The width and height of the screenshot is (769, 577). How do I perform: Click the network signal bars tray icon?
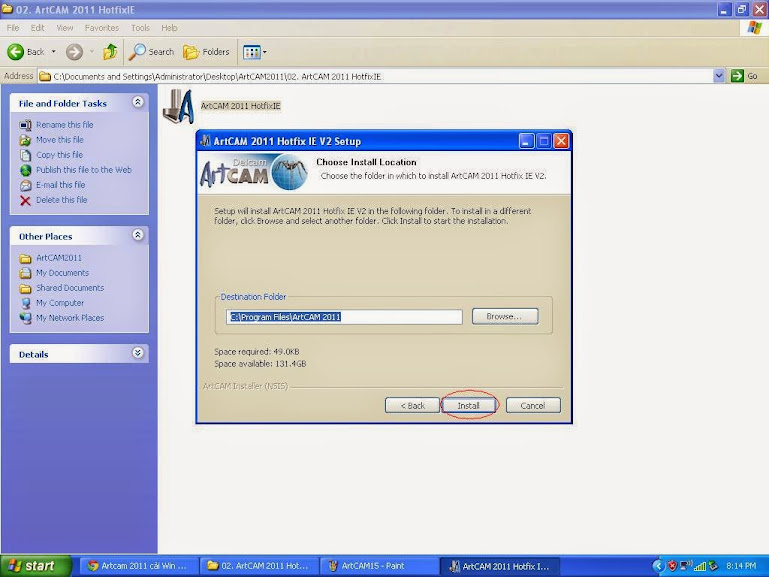pyautogui.click(x=699, y=566)
